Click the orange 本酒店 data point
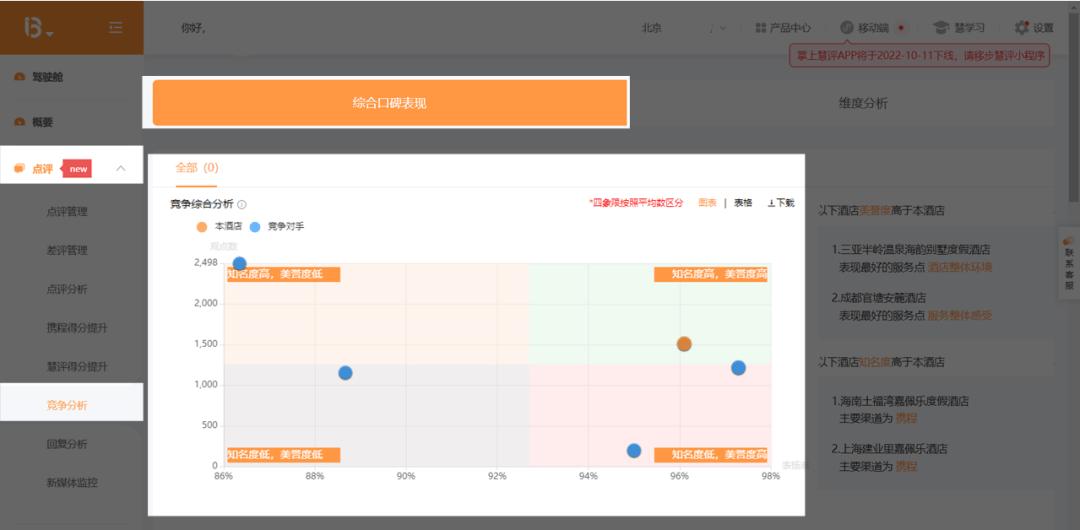 click(684, 344)
